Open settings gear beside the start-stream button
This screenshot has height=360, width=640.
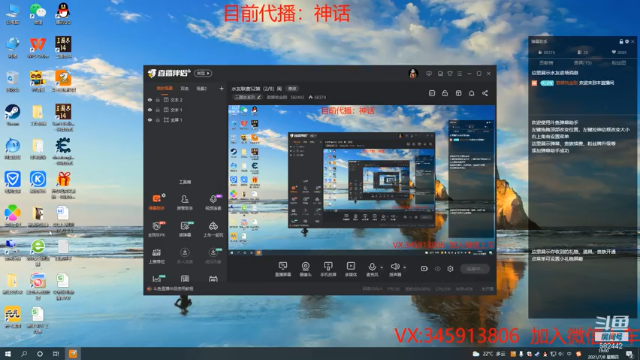tap(450, 269)
